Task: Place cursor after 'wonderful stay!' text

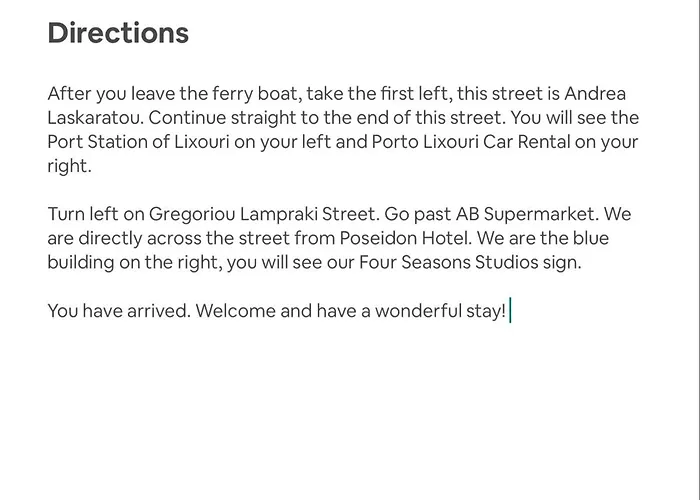Action: click(509, 311)
